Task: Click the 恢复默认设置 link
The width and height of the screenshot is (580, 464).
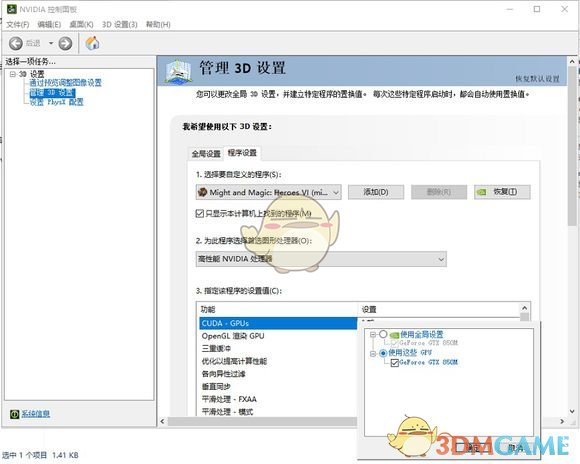Action: 537,79
